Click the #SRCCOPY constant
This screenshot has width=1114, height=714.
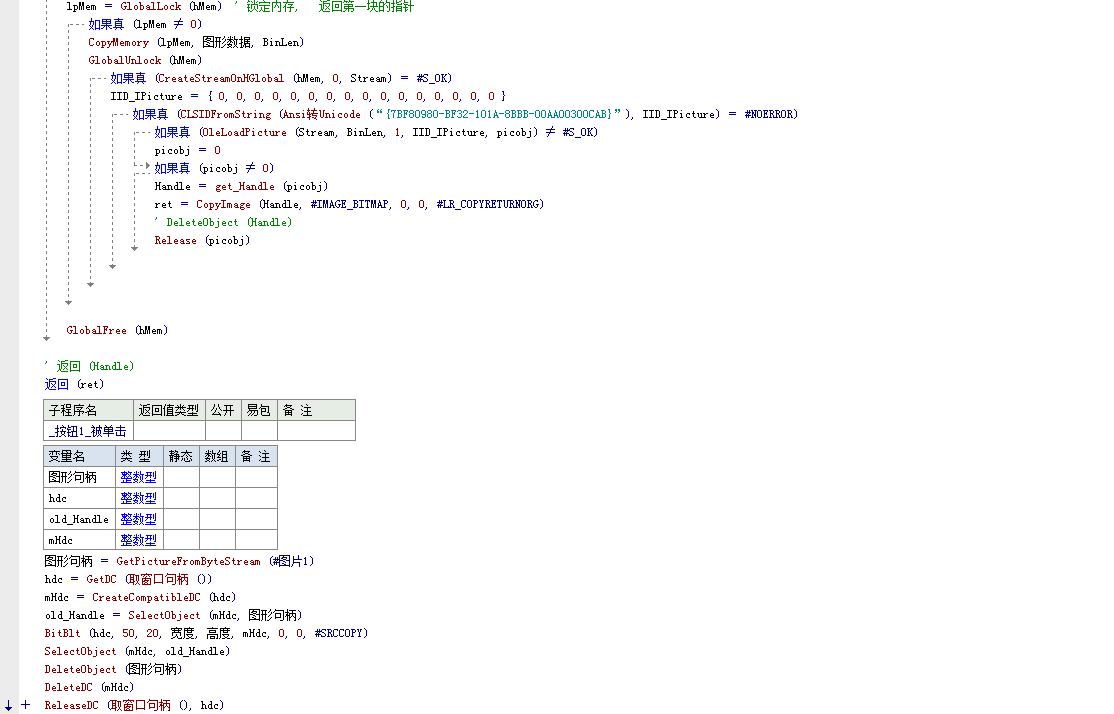click(339, 633)
